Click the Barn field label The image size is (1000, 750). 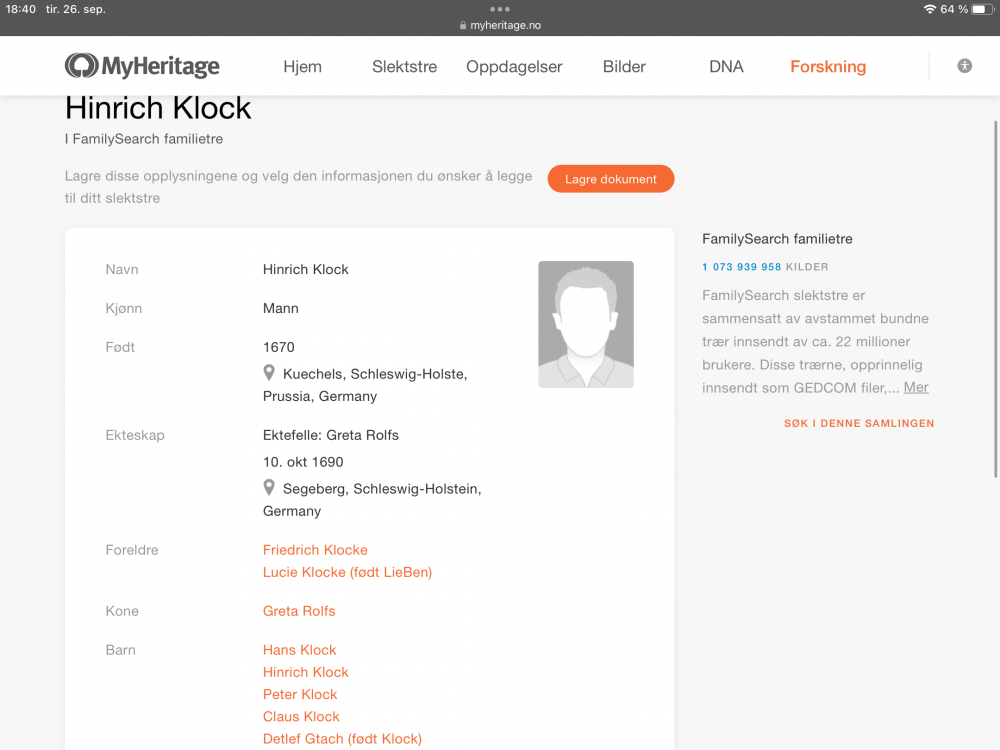[121, 650]
